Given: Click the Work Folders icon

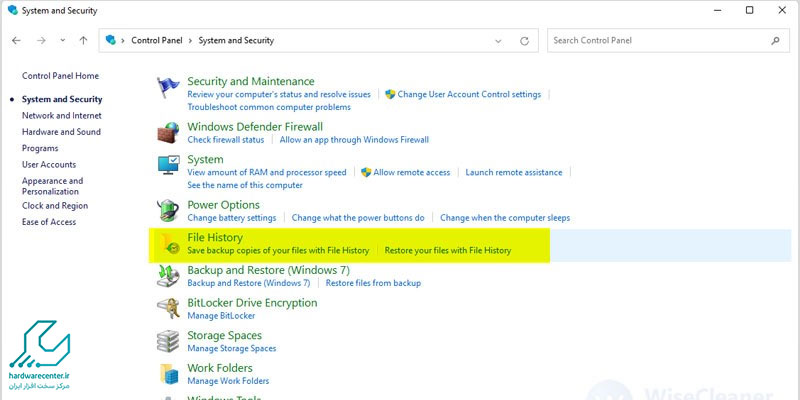Looking at the screenshot, I should 169,374.
